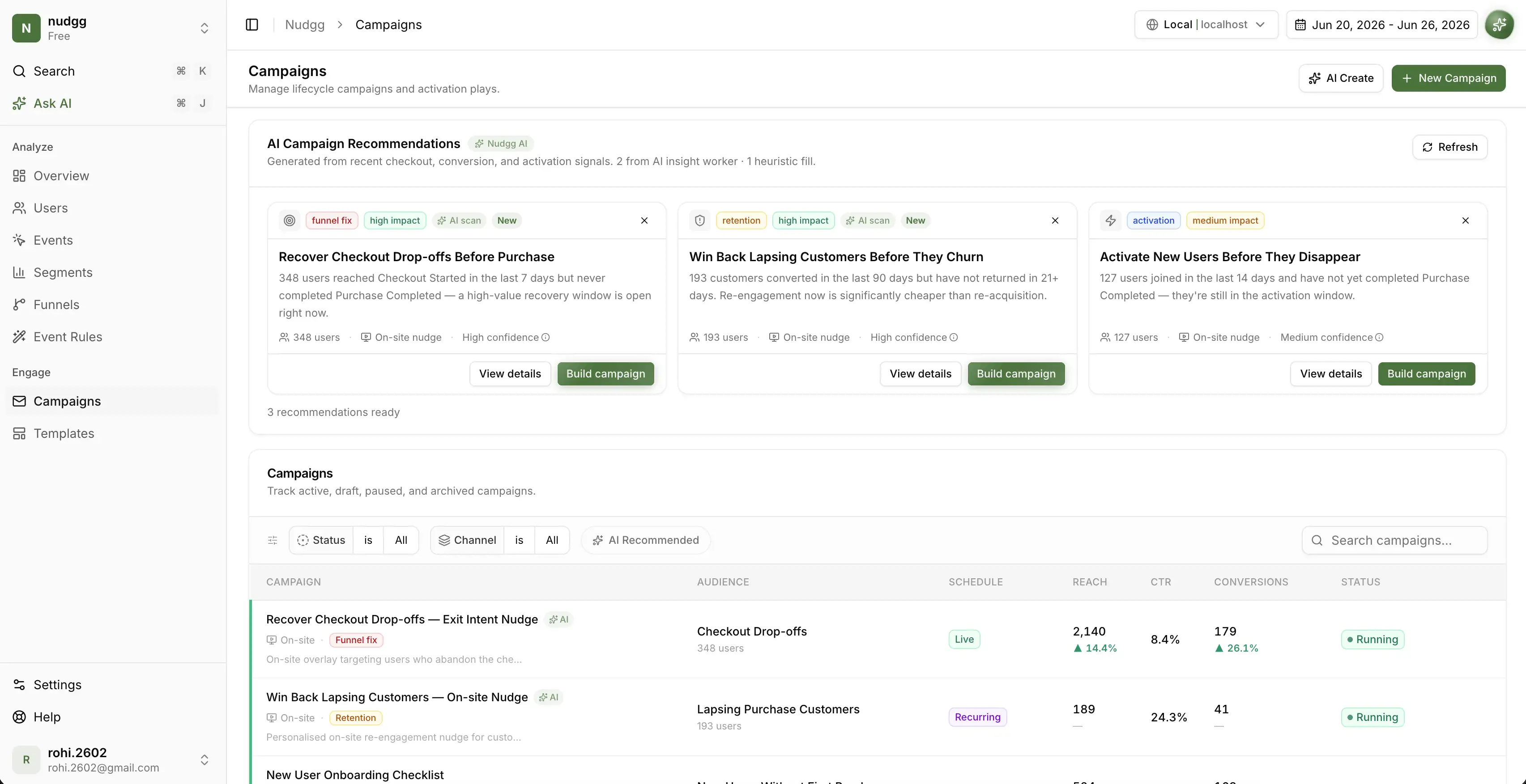
Task: Click the CONVERSIONS column header
Action: click(x=1250, y=582)
